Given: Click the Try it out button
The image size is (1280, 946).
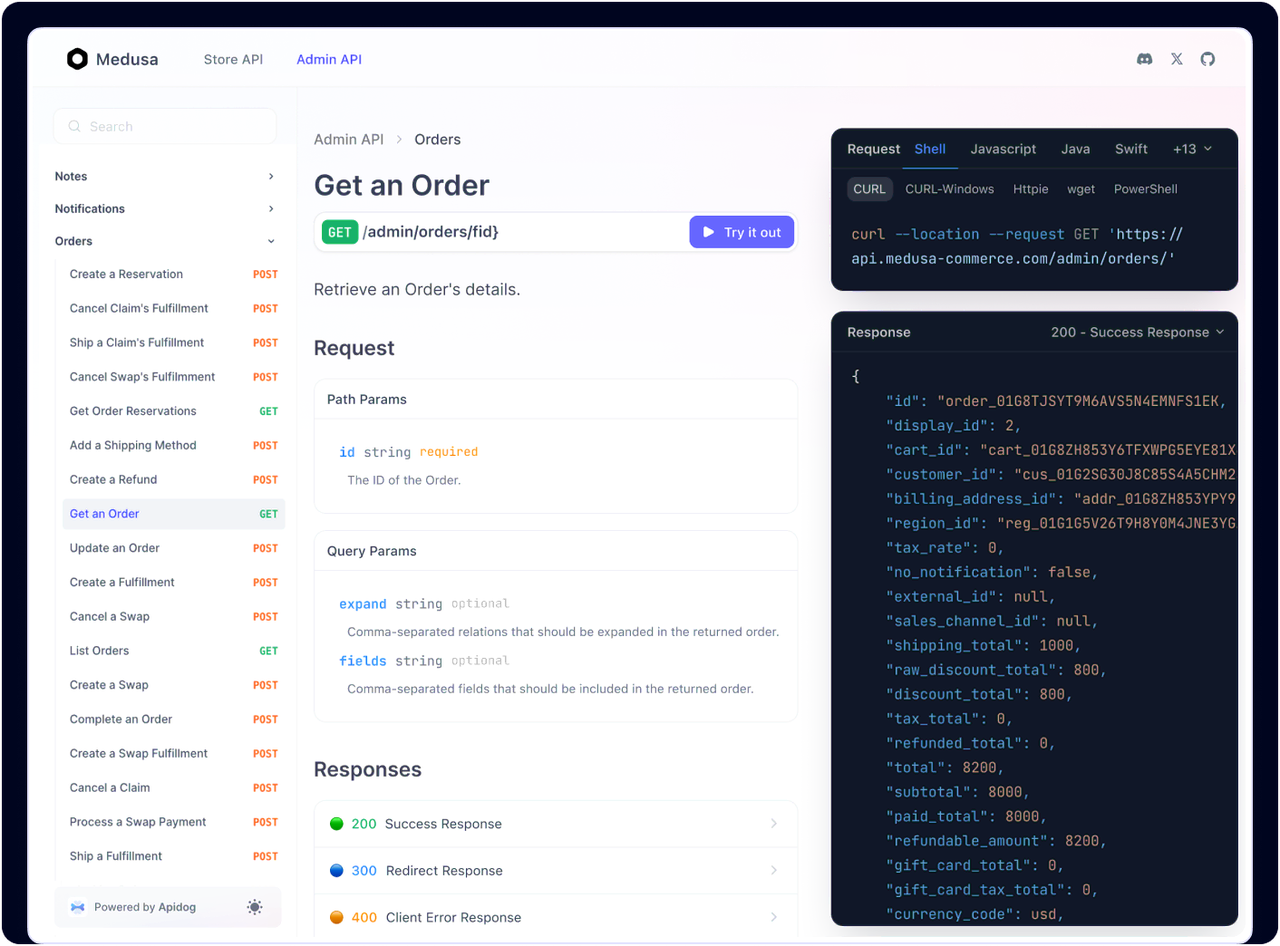Looking at the screenshot, I should [x=742, y=232].
